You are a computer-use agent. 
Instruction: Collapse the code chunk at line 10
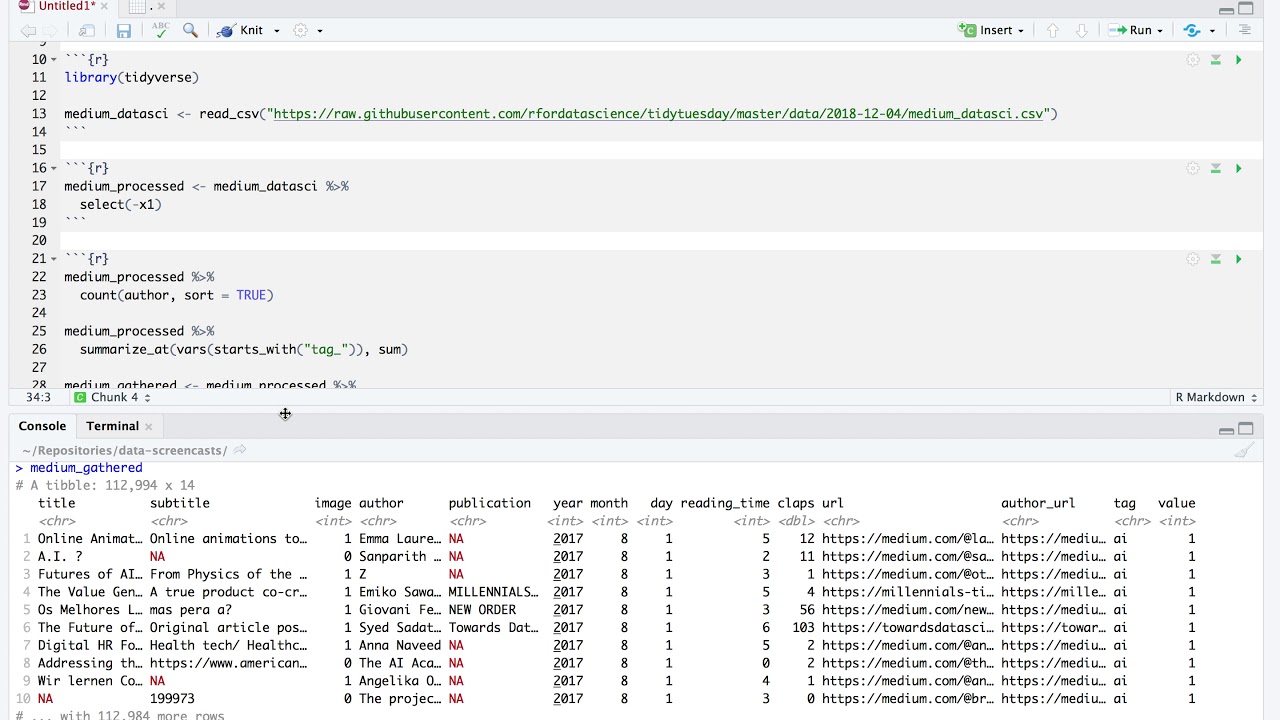54,60
